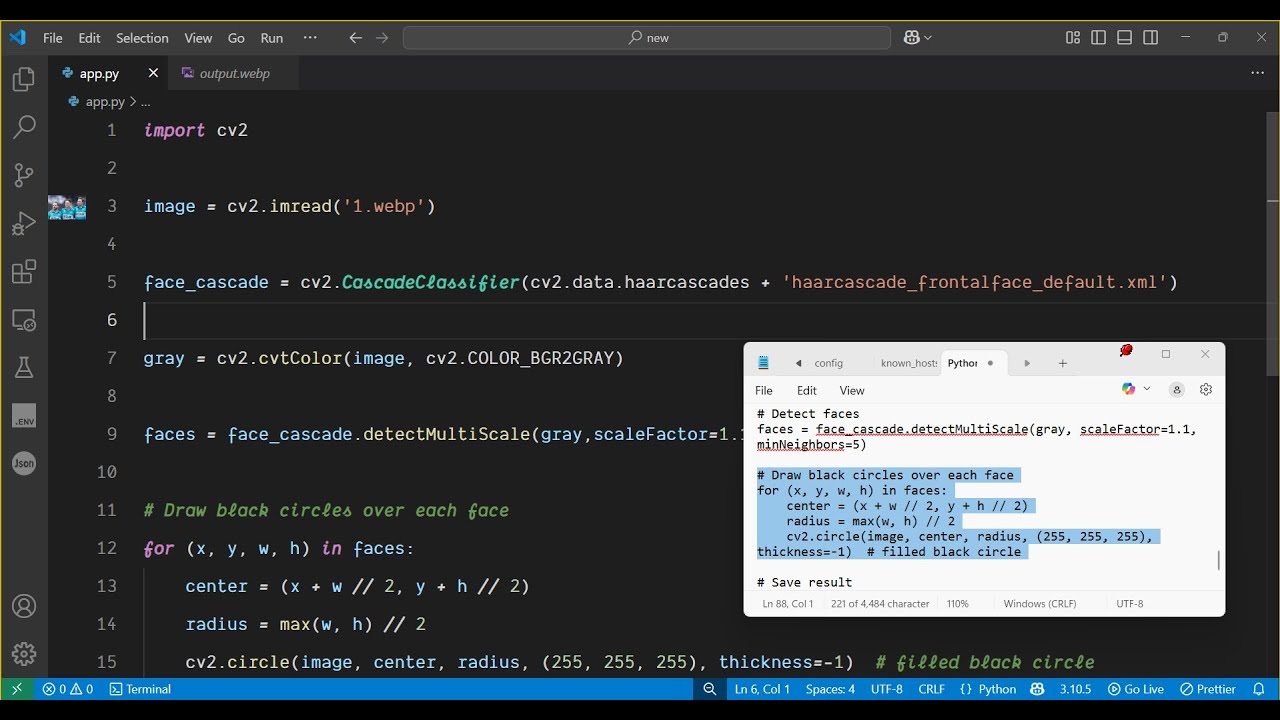Open the editor More Actions ellipsis

point(1258,73)
